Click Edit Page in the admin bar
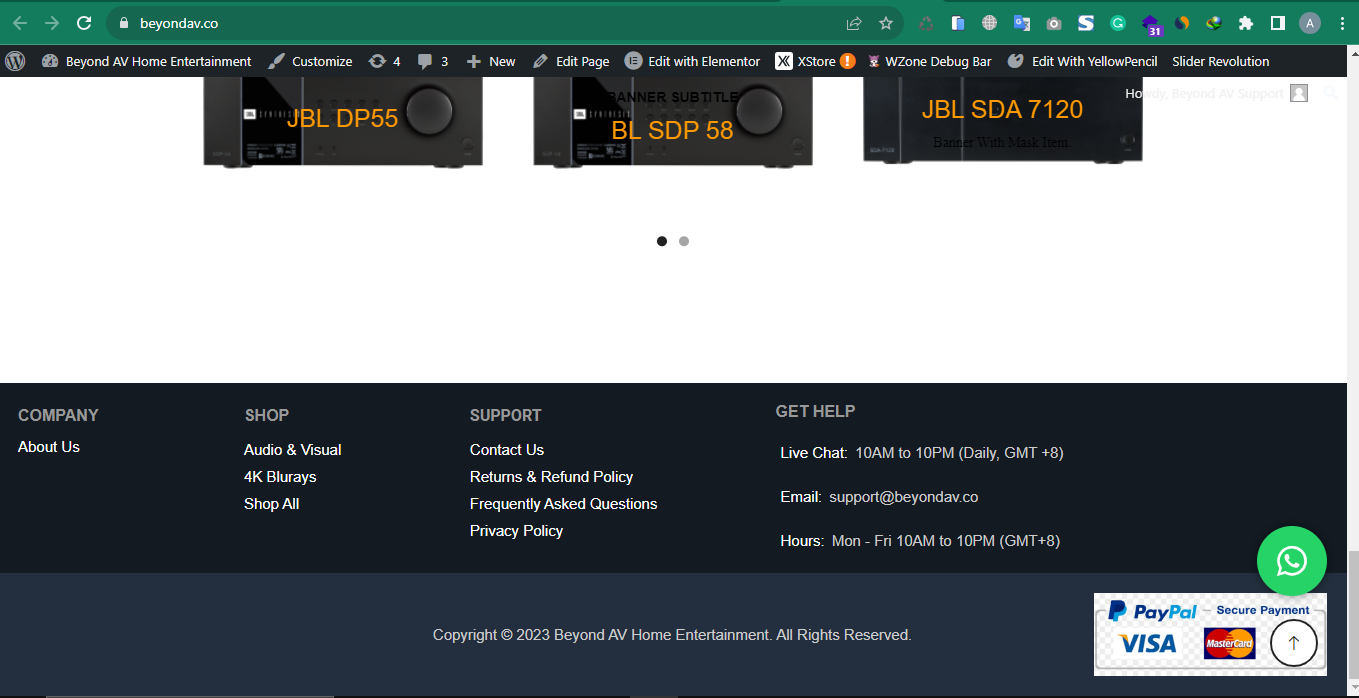The image size is (1359, 698). (571, 61)
